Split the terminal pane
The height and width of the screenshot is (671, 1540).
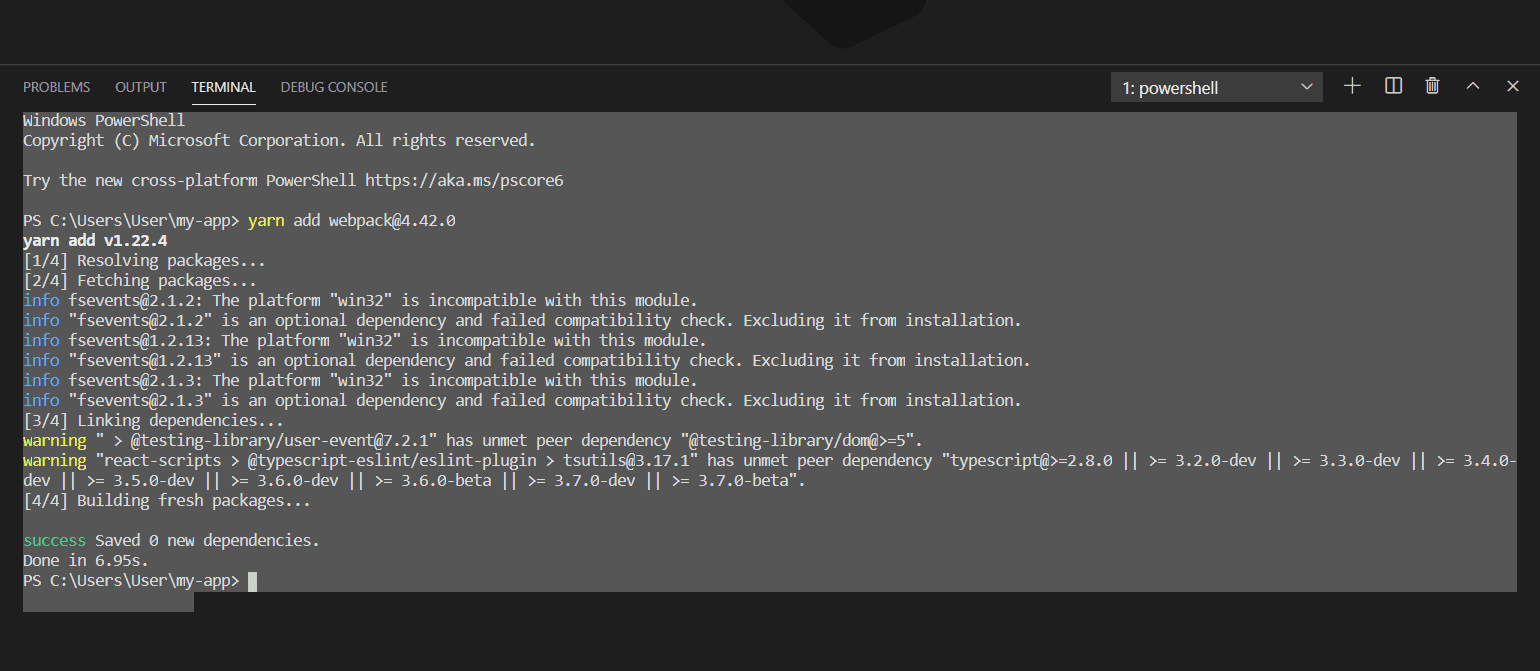(1393, 86)
